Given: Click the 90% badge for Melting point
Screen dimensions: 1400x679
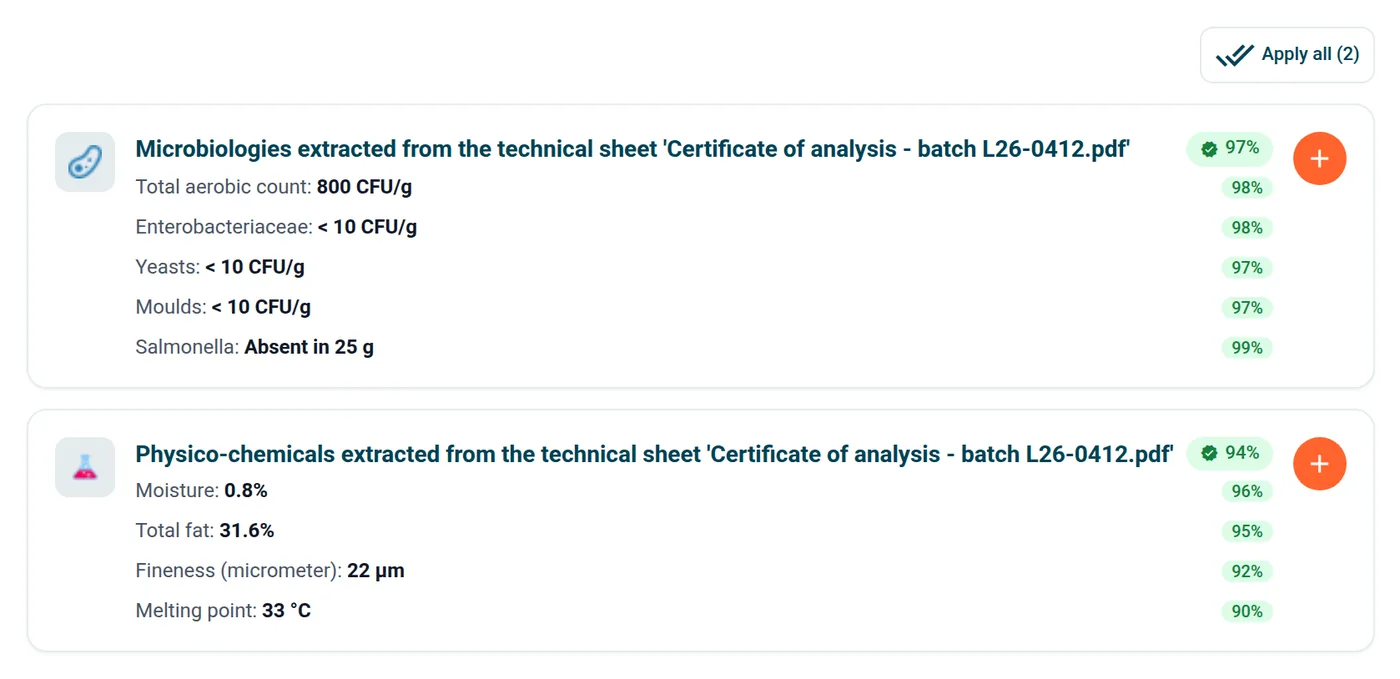Looking at the screenshot, I should pyautogui.click(x=1247, y=612).
